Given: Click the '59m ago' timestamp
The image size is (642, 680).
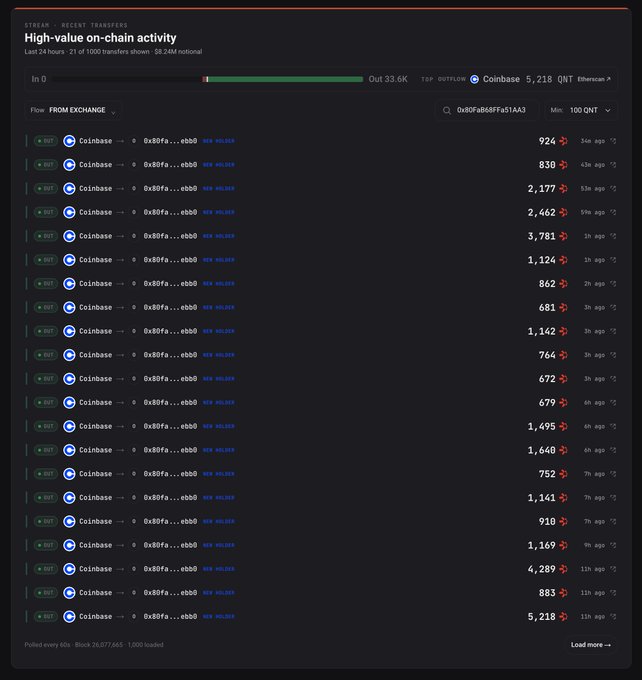Looking at the screenshot, I should [593, 212].
